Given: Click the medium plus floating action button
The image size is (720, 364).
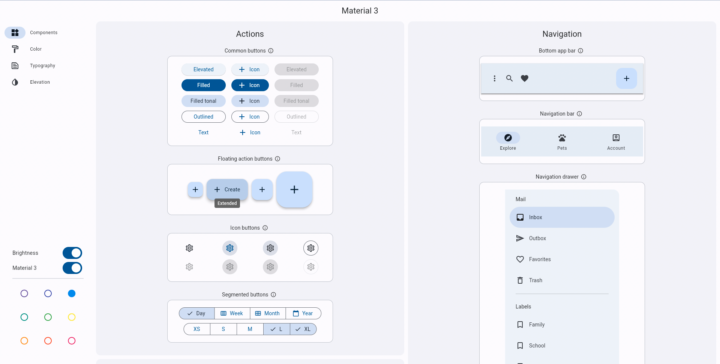Looking at the screenshot, I should tap(262, 190).
